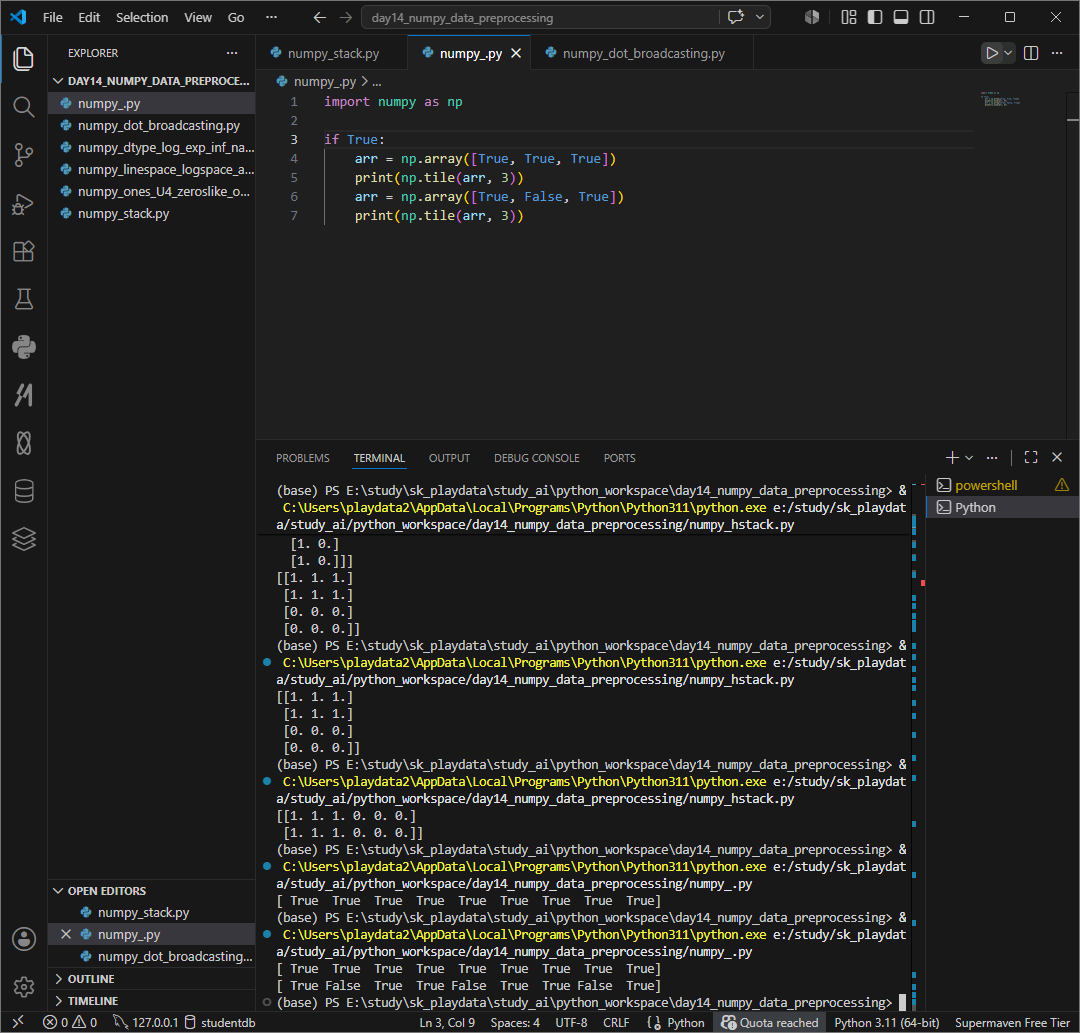Go back with the navigation arrow

319,17
